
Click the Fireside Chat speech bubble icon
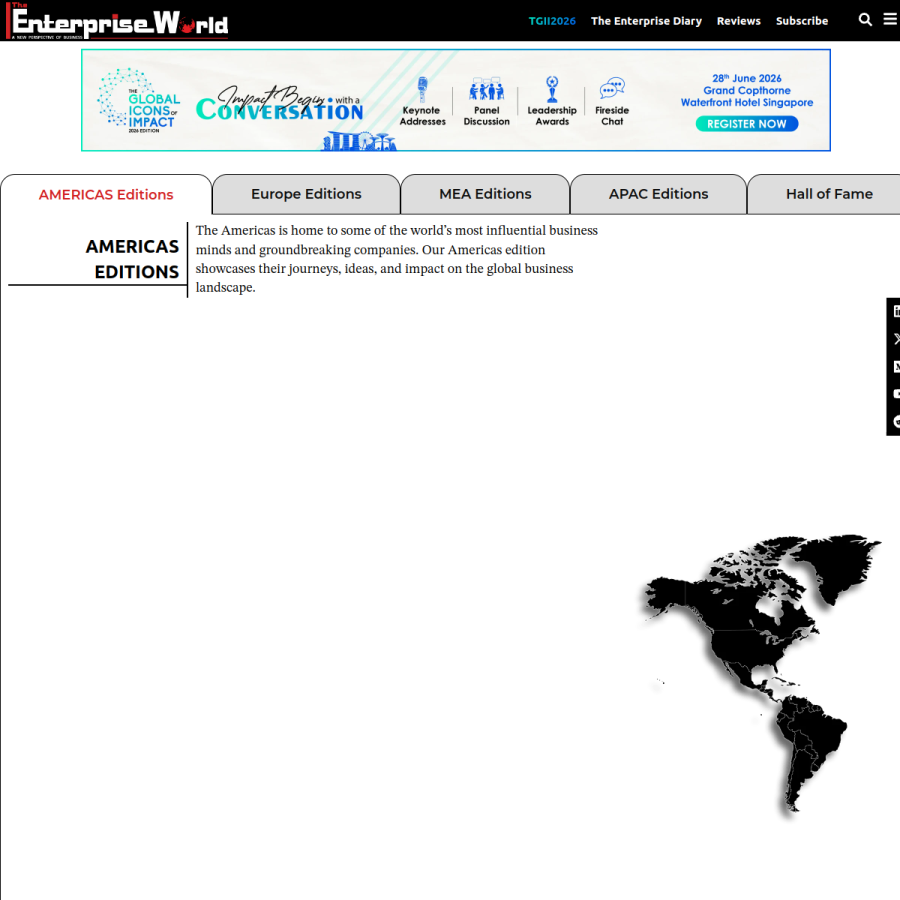point(612,90)
